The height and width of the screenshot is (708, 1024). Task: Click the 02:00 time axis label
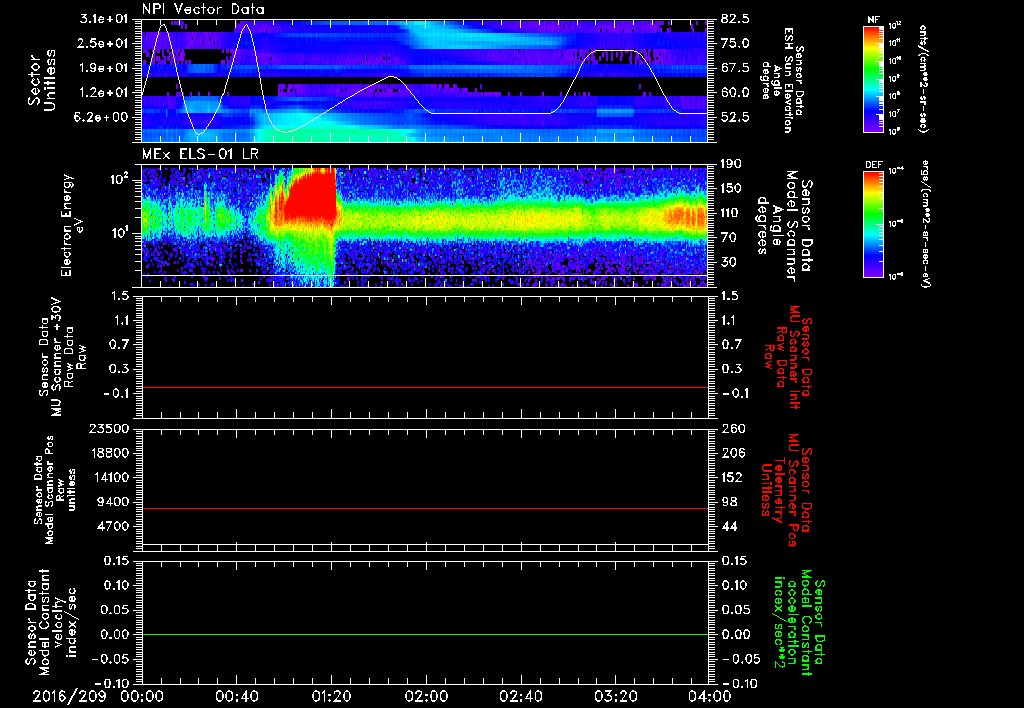click(426, 696)
